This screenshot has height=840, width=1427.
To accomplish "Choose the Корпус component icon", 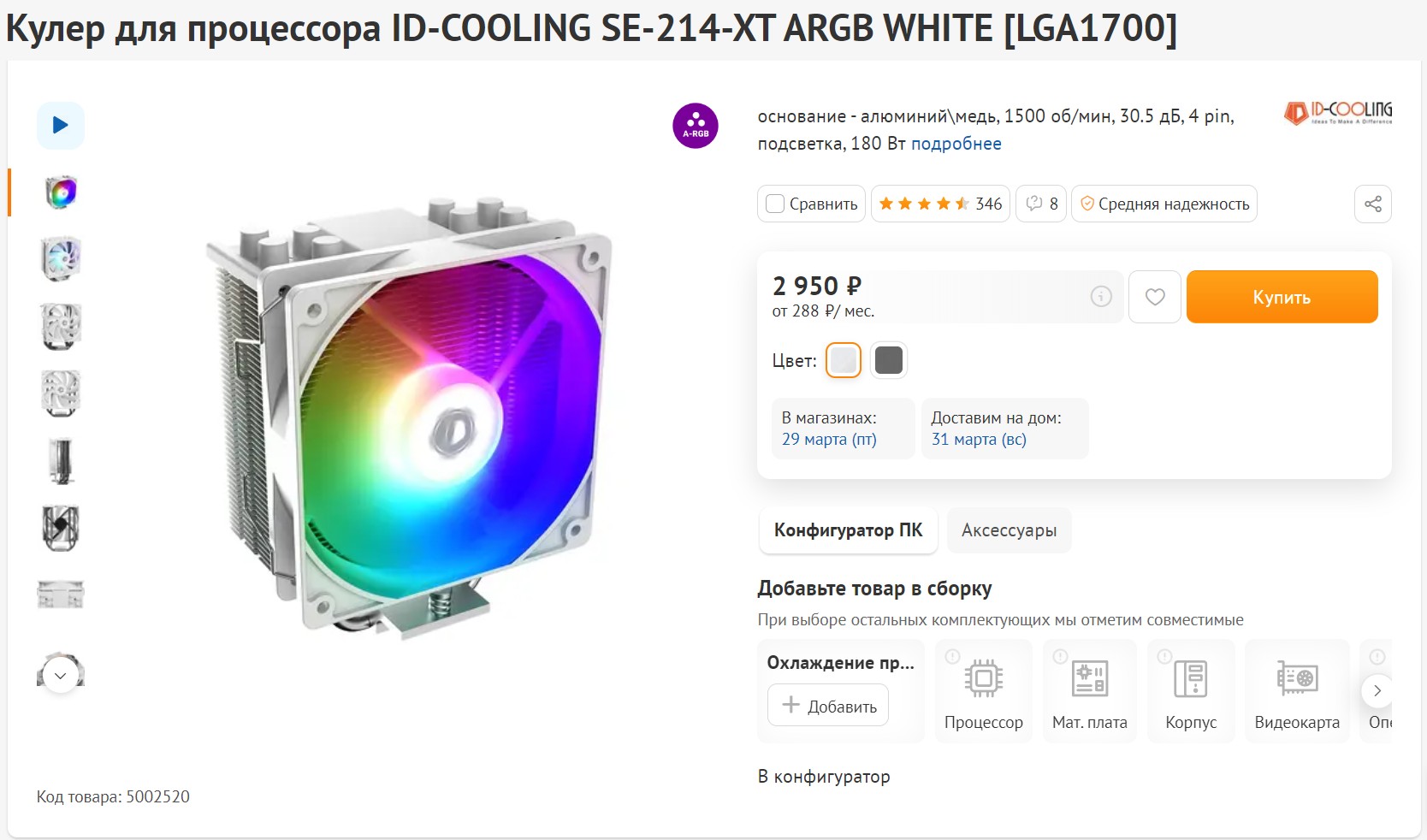I will [1190, 679].
